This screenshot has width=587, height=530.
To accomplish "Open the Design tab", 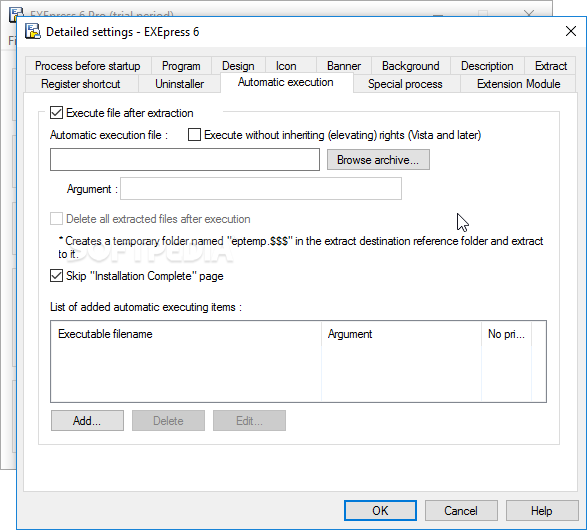I will (238, 66).
